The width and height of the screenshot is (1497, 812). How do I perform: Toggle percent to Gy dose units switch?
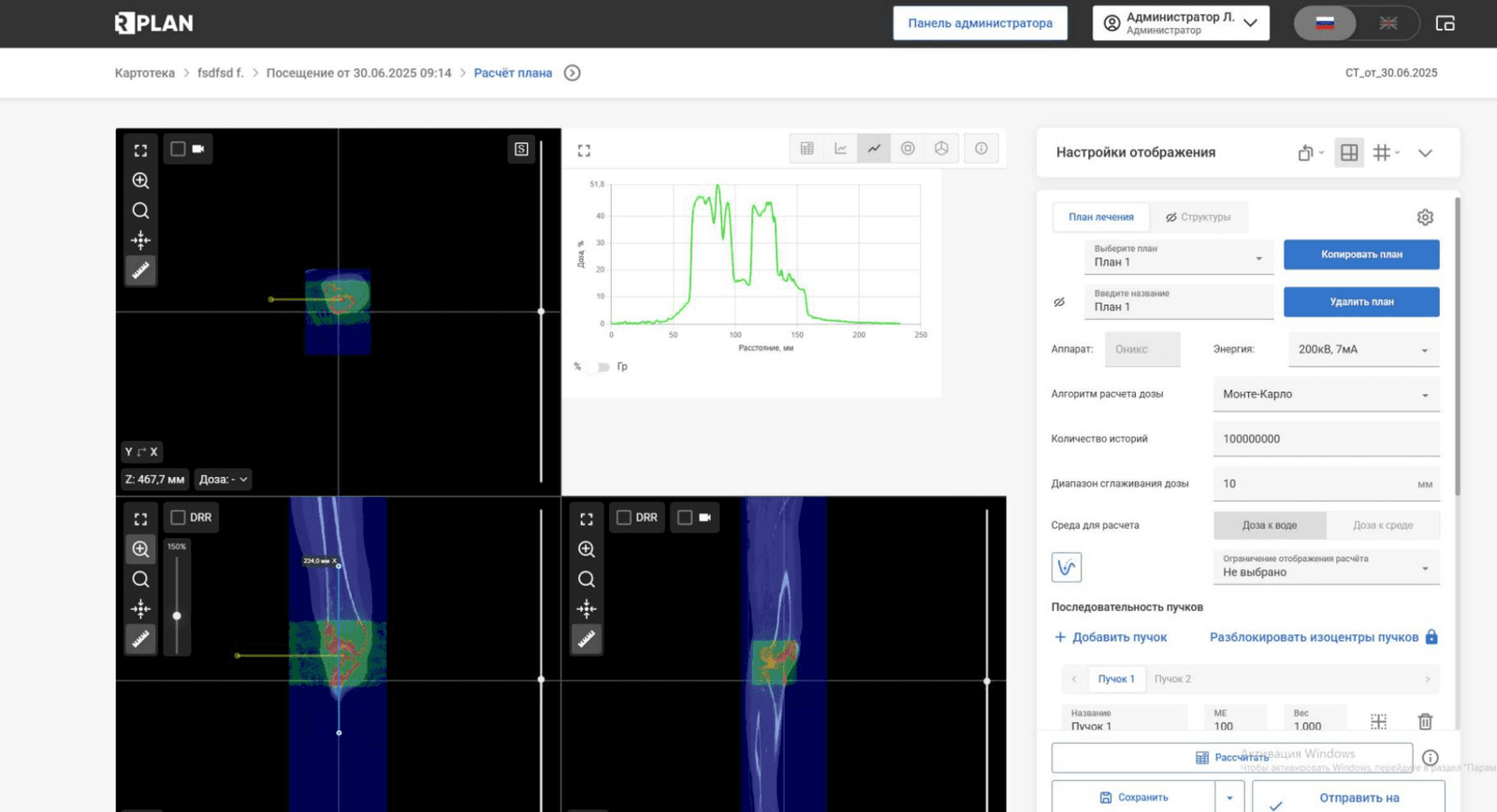click(603, 367)
